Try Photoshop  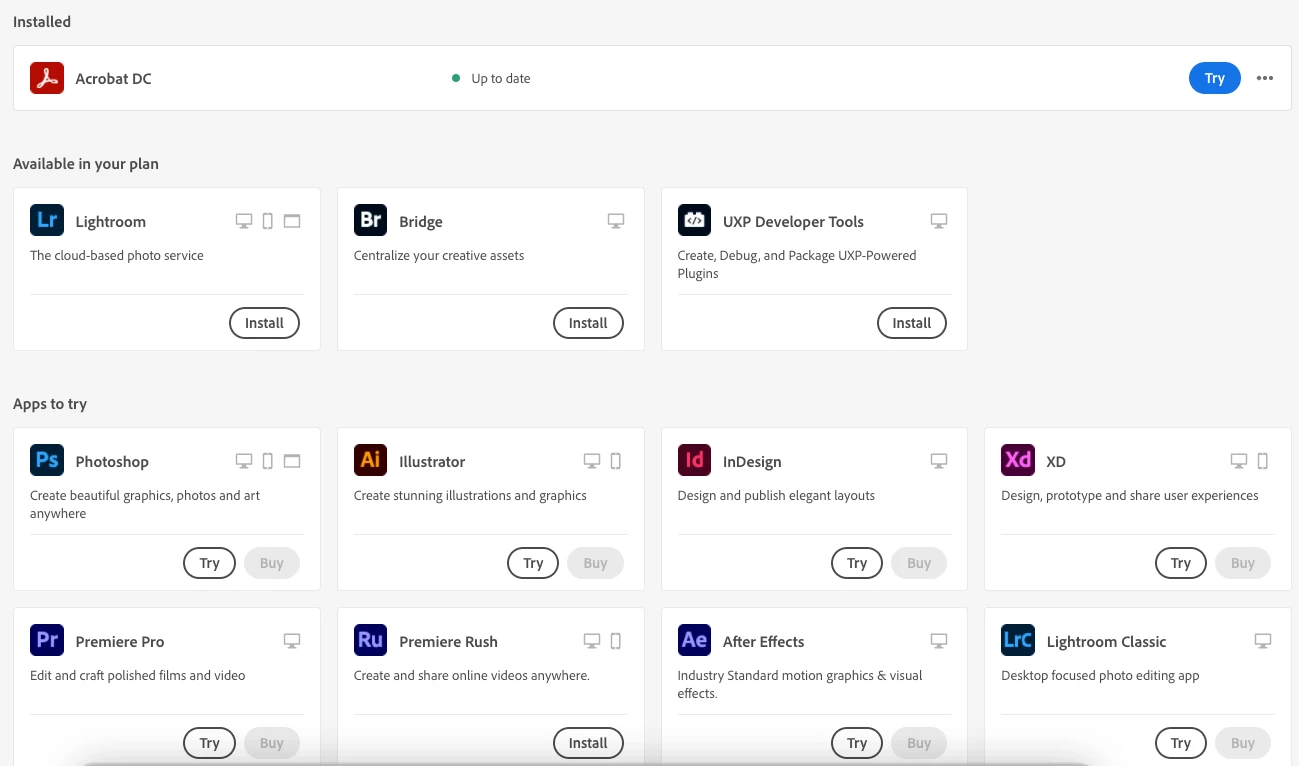coord(209,563)
